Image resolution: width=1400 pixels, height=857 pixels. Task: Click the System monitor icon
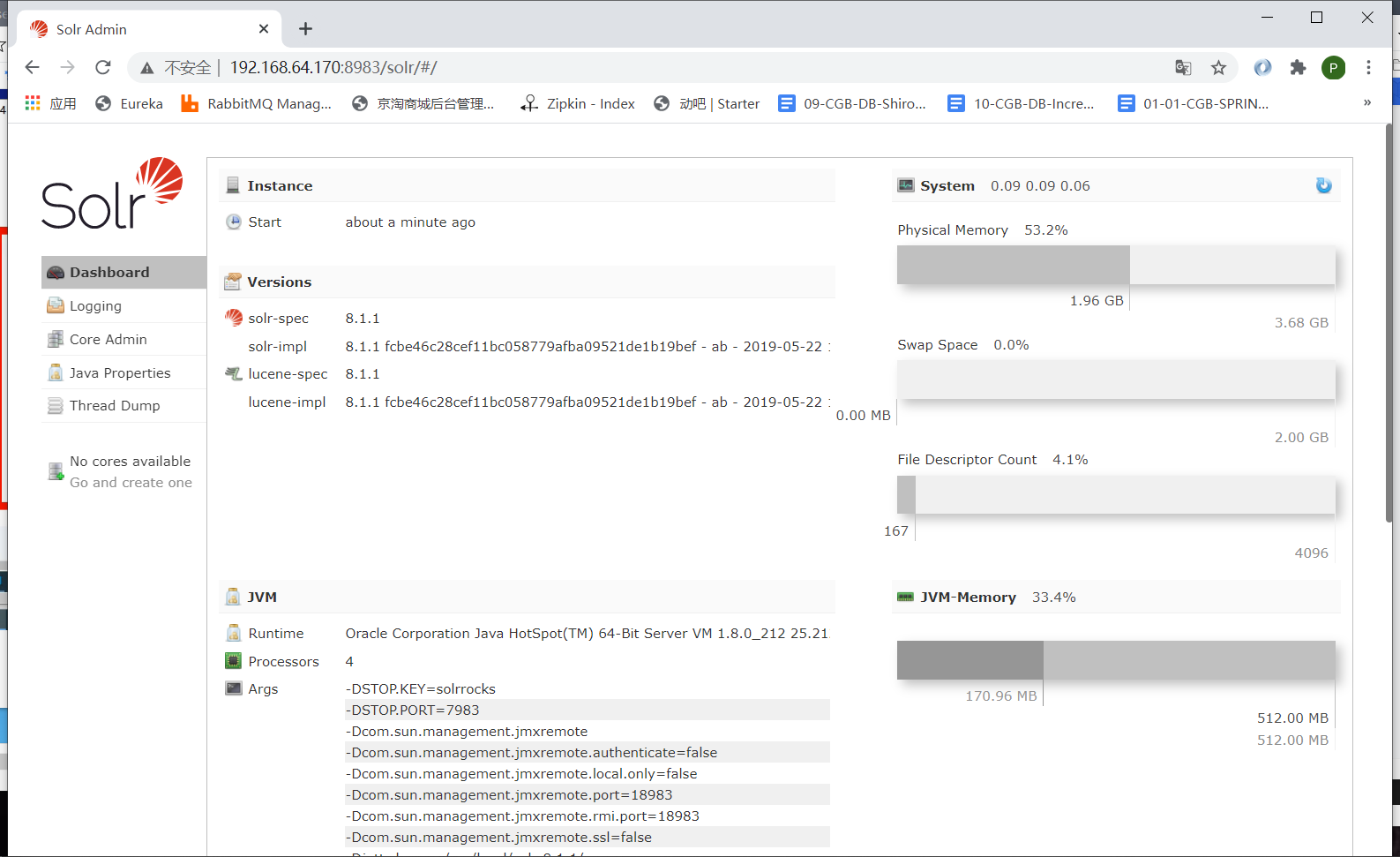(906, 185)
